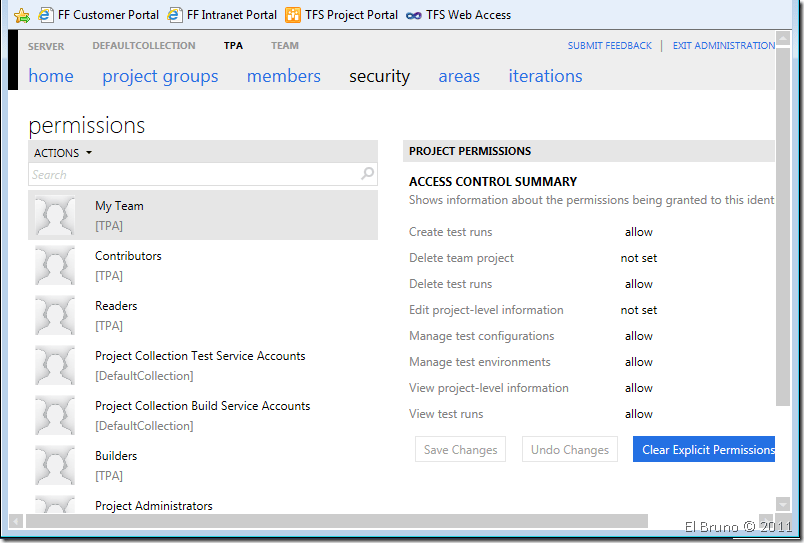Click the Exit Administration link
Screen dimensions: 804x543
click(x=723, y=46)
